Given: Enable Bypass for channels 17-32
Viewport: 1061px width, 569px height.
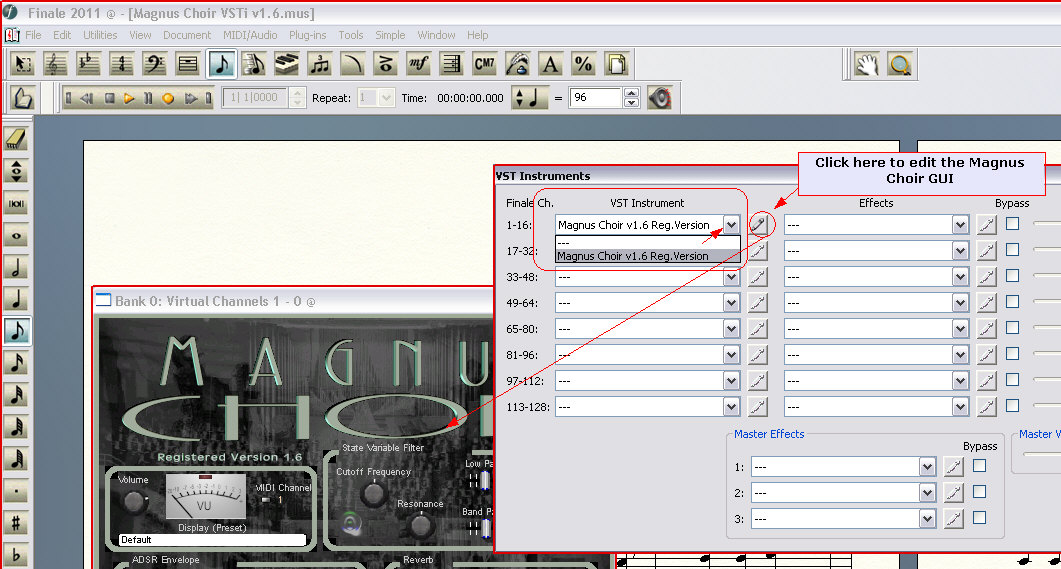Looking at the screenshot, I should pyautogui.click(x=1012, y=250).
